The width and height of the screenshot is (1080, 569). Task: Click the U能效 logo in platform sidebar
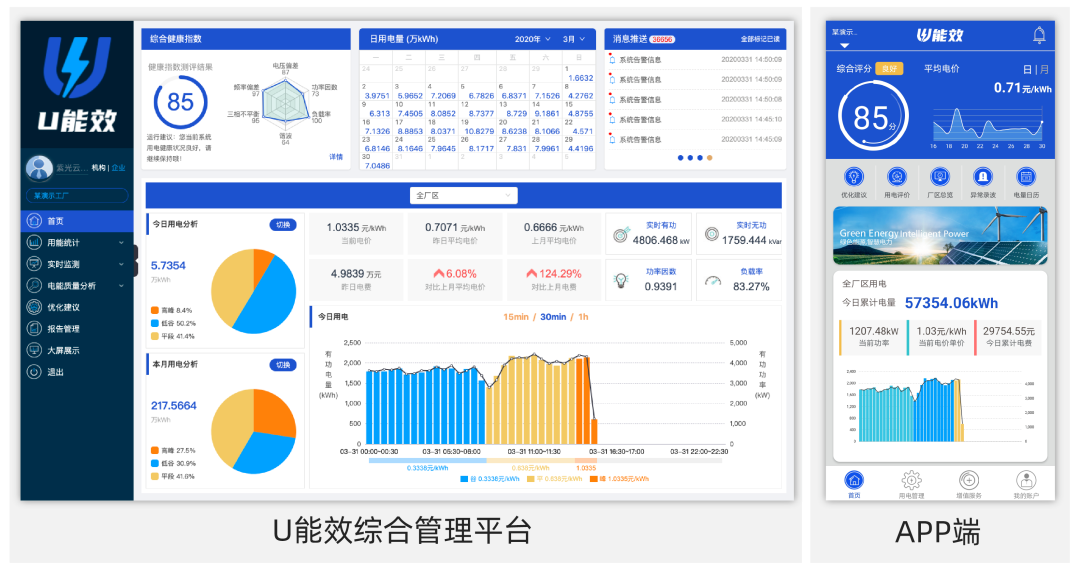(x=76, y=83)
